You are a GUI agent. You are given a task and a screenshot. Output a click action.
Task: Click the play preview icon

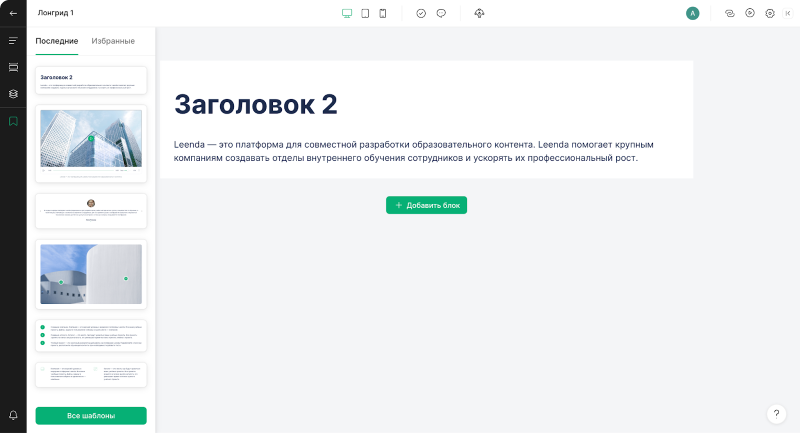click(750, 13)
